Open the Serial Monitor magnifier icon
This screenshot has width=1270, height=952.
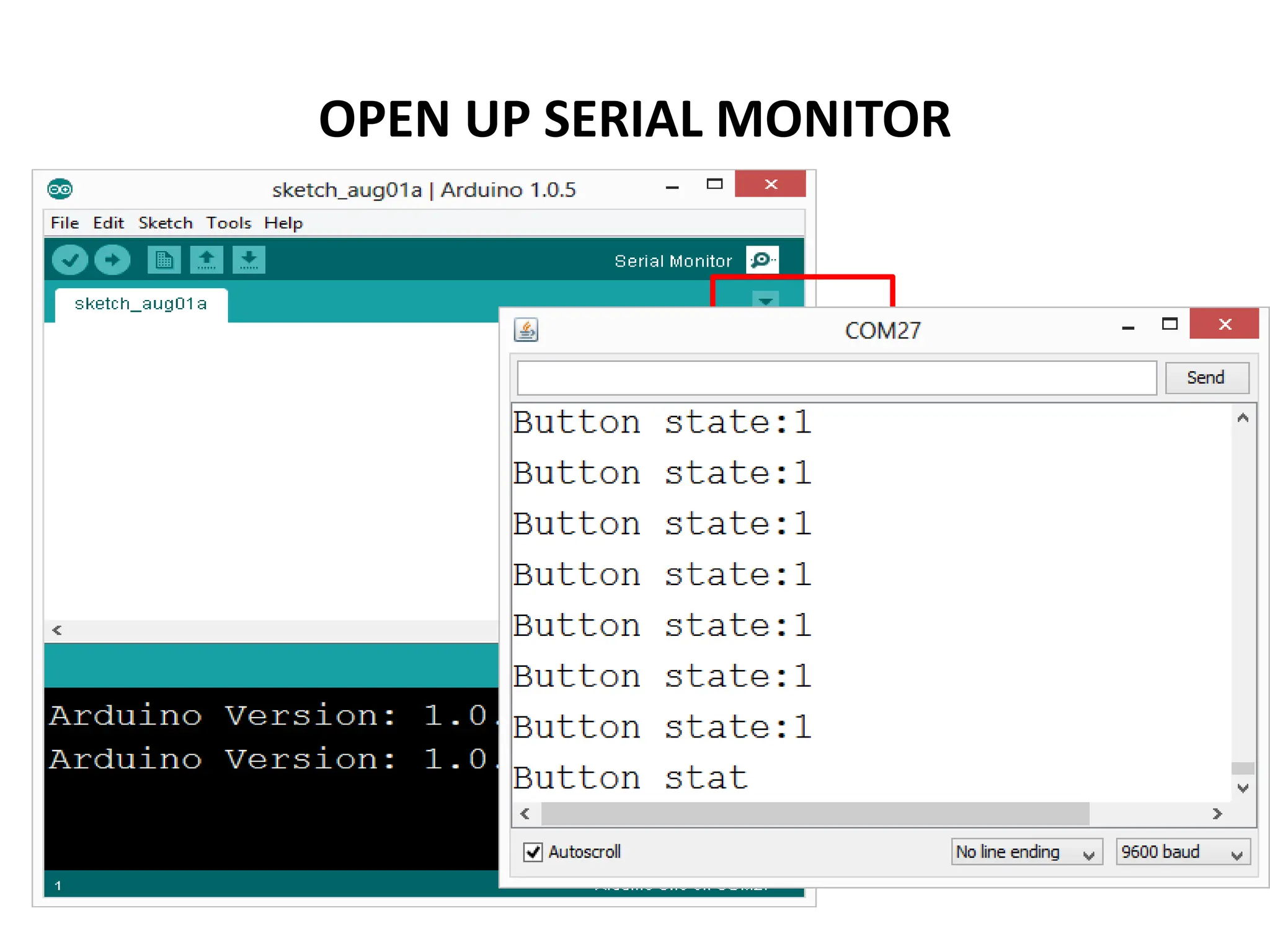click(762, 260)
